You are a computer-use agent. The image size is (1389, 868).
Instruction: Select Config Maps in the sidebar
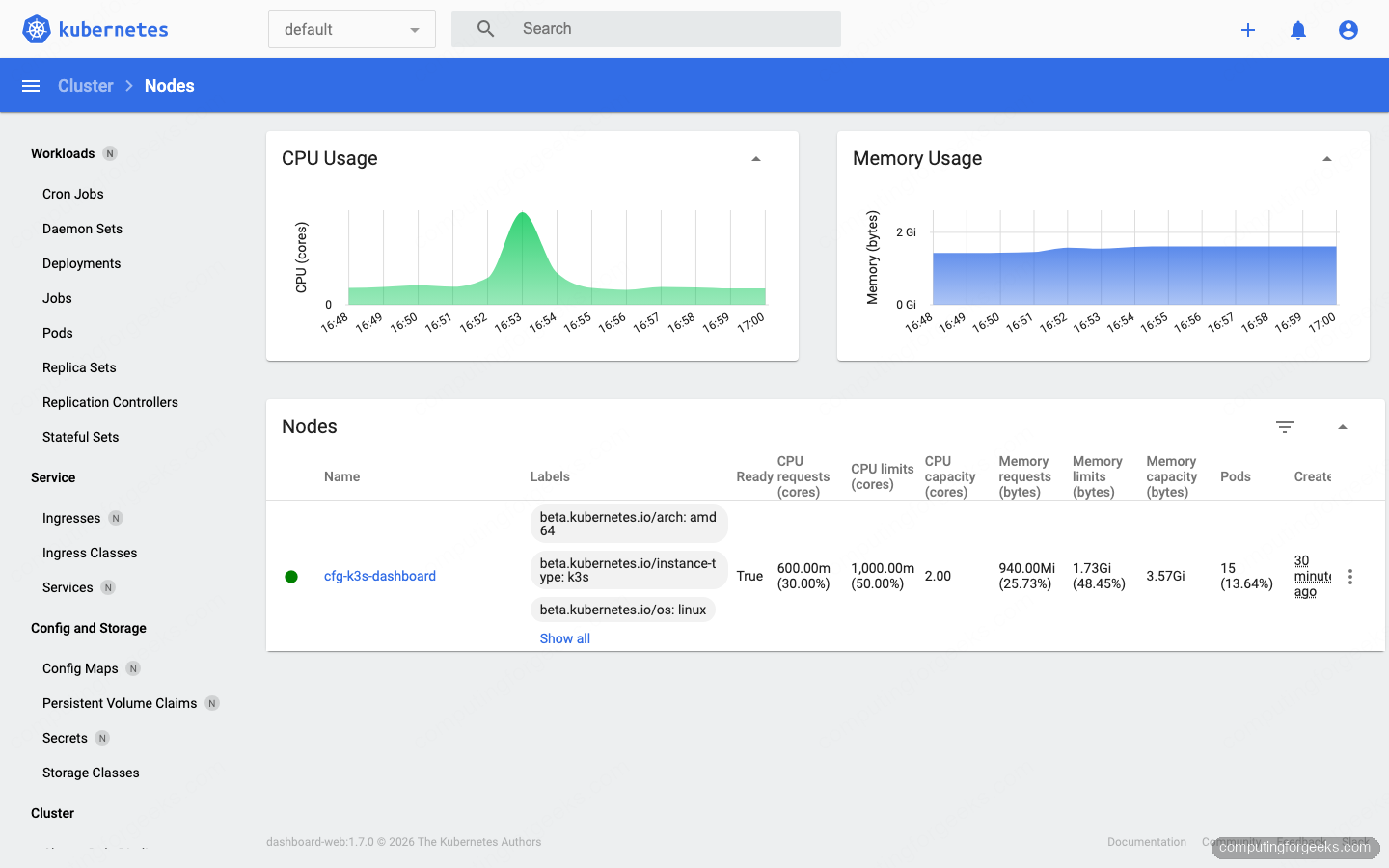coord(79,667)
